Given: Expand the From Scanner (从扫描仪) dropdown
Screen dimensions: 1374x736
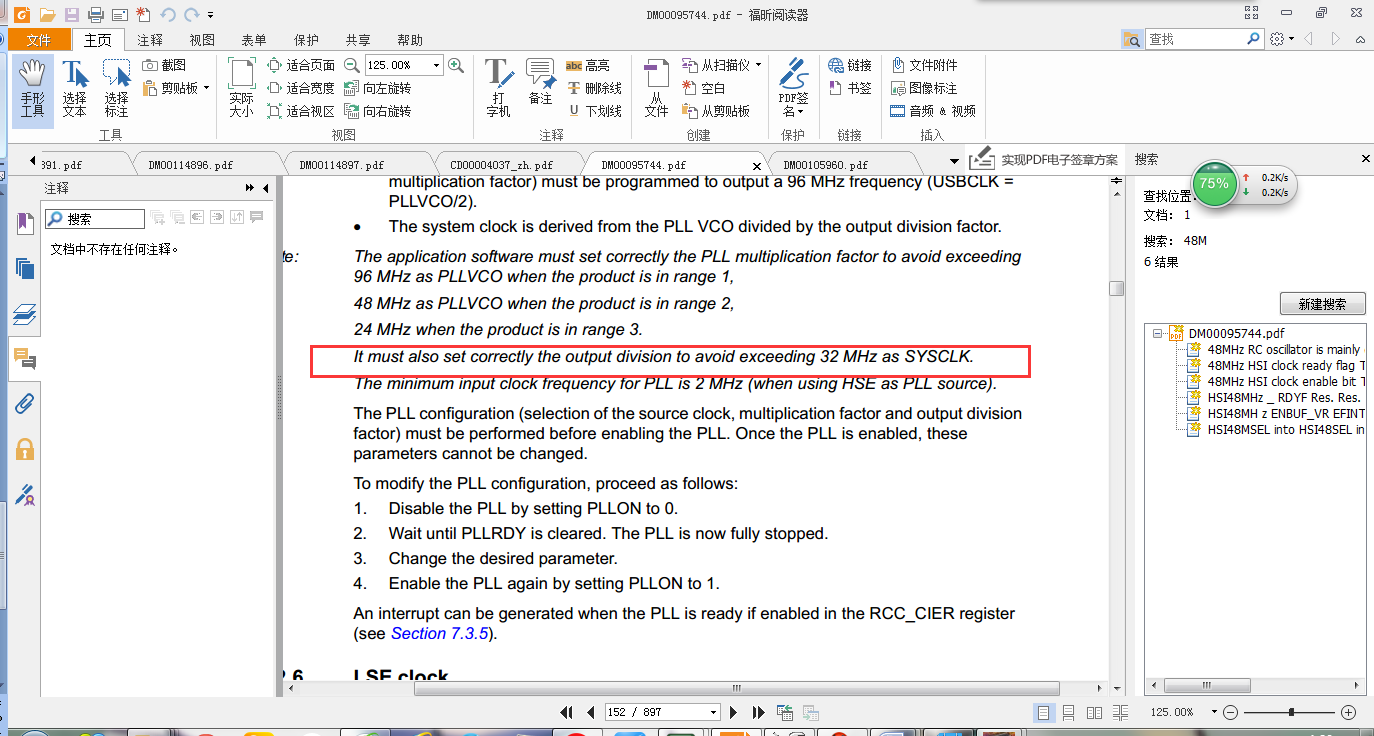Looking at the screenshot, I should click(758, 65).
